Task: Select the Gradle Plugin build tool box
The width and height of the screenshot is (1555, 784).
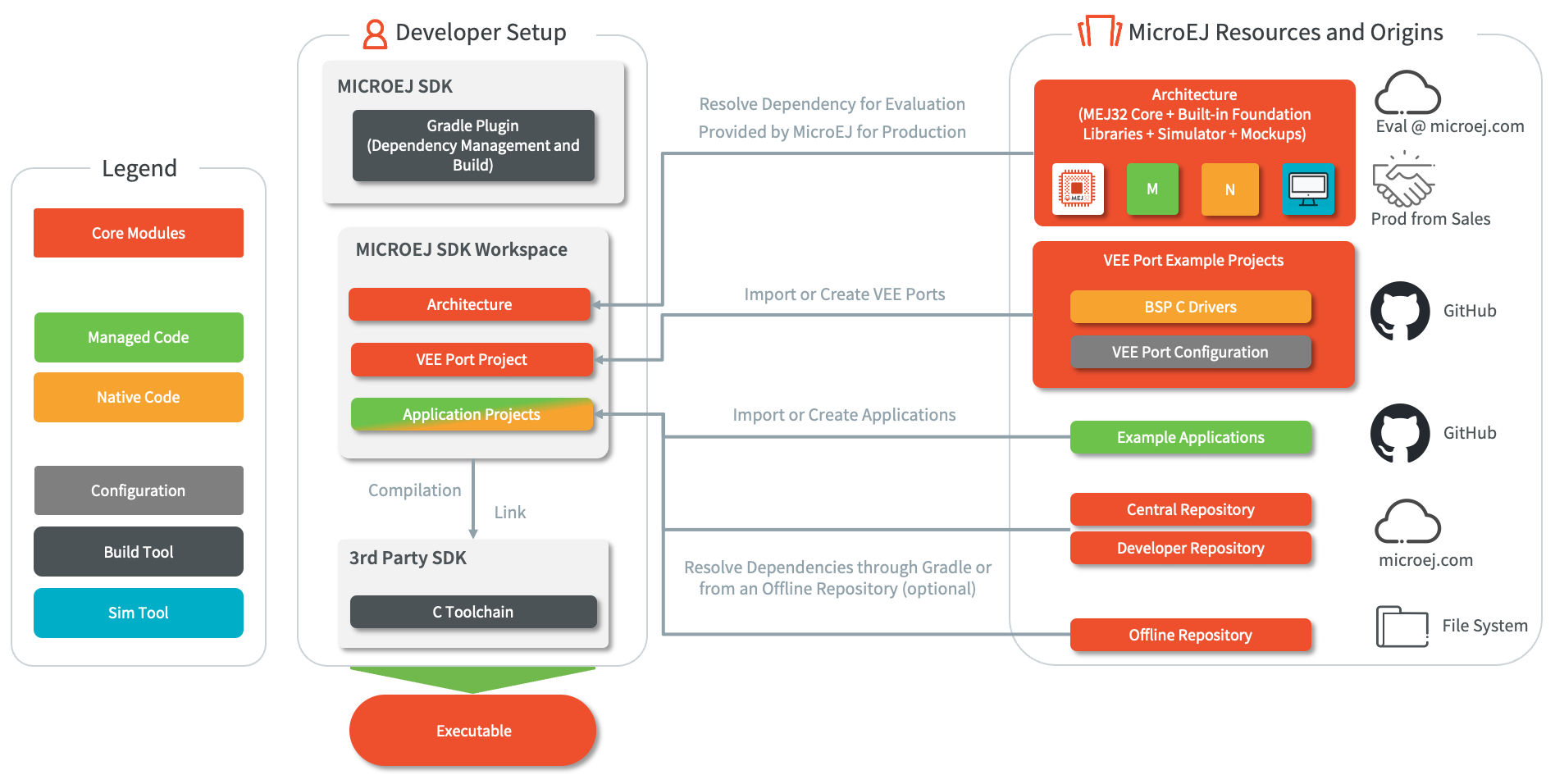Action: 473,145
